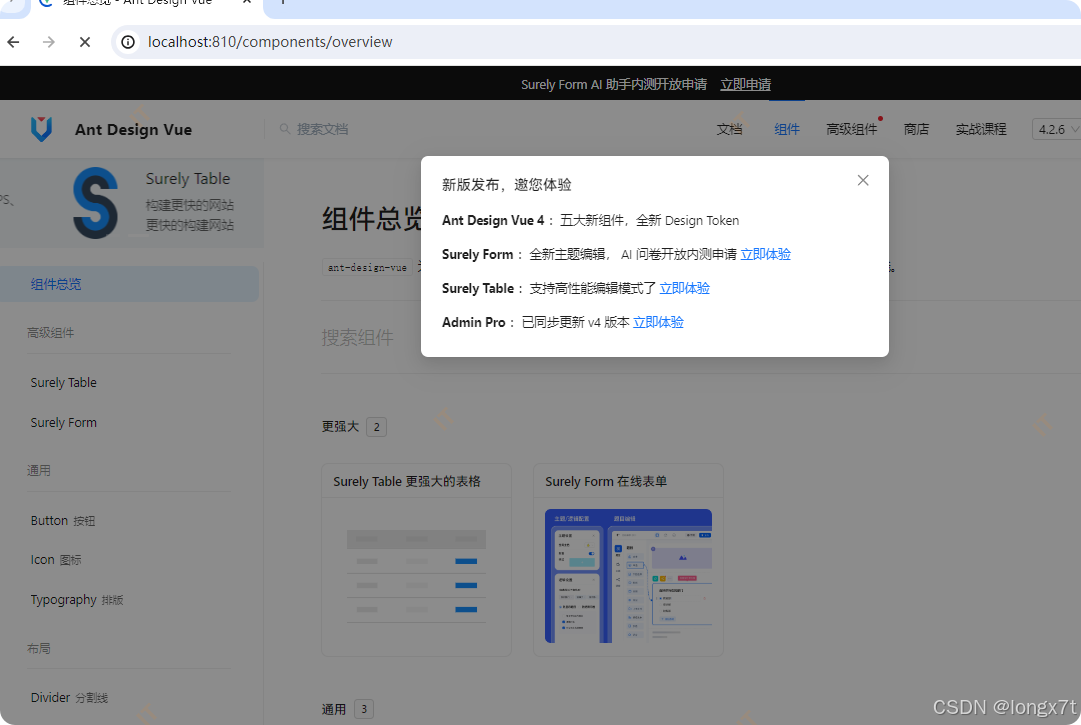
Task: Click the 布局 sidebar group heading
Action: point(39,649)
